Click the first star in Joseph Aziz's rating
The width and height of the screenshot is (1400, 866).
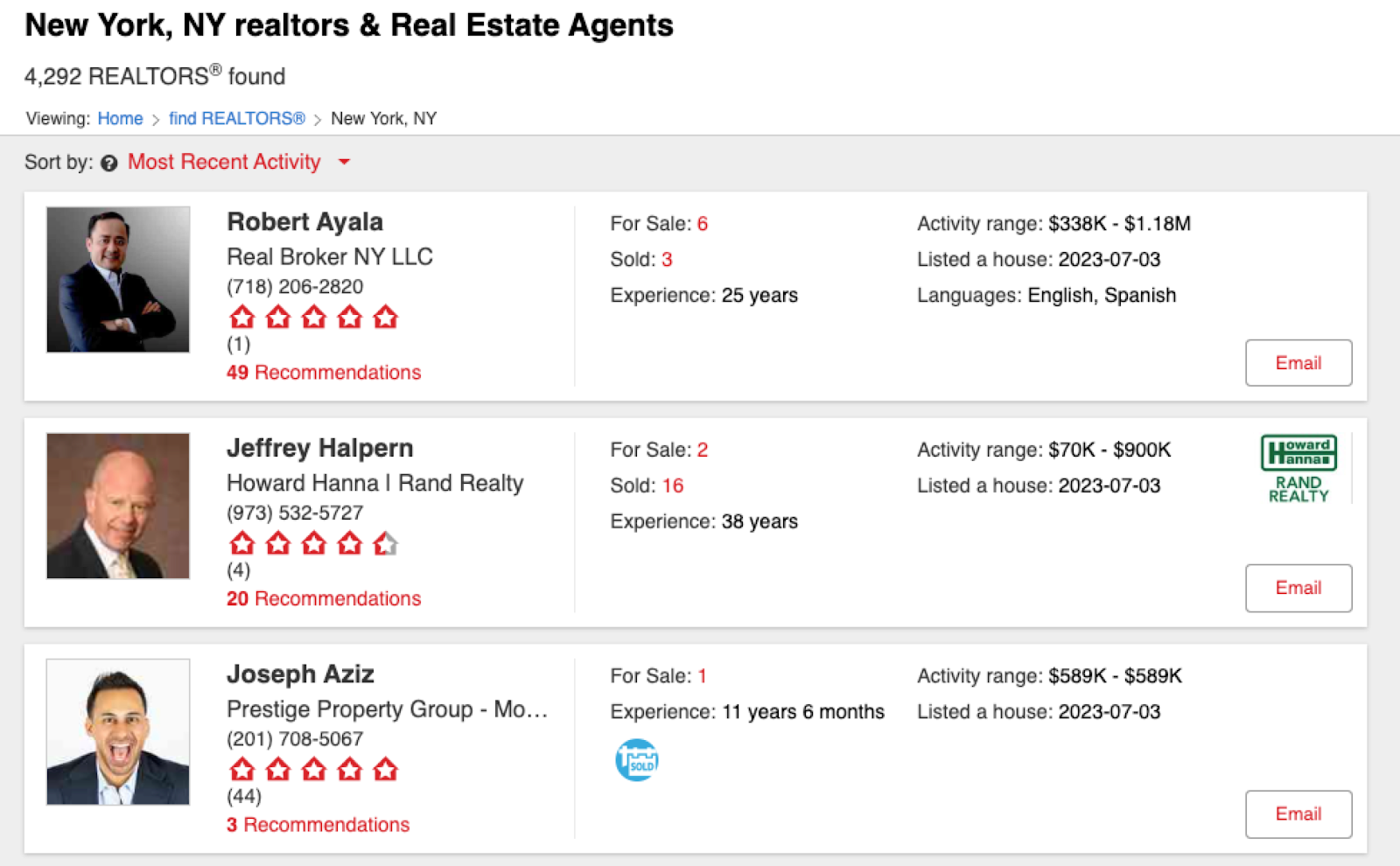click(242, 769)
